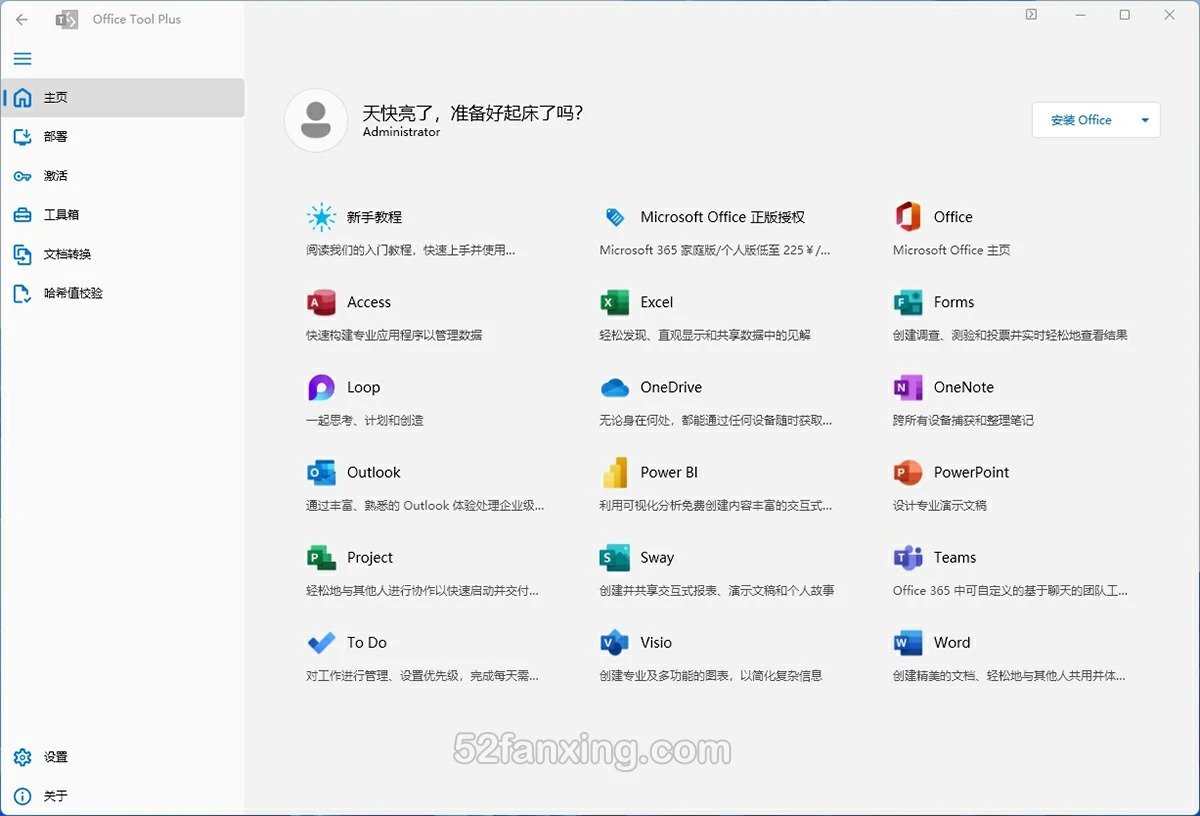Click the text 轻松发现、直观显示和共享数据中的见解
The width and height of the screenshot is (1200, 816).
pyautogui.click(x=705, y=335)
